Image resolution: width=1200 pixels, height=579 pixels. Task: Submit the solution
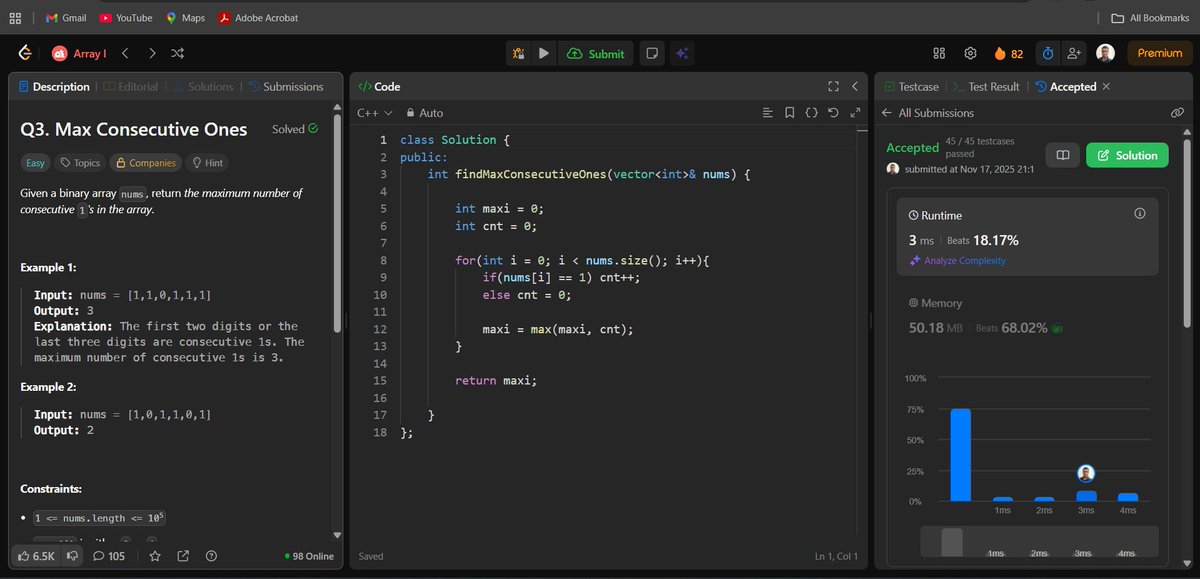595,54
